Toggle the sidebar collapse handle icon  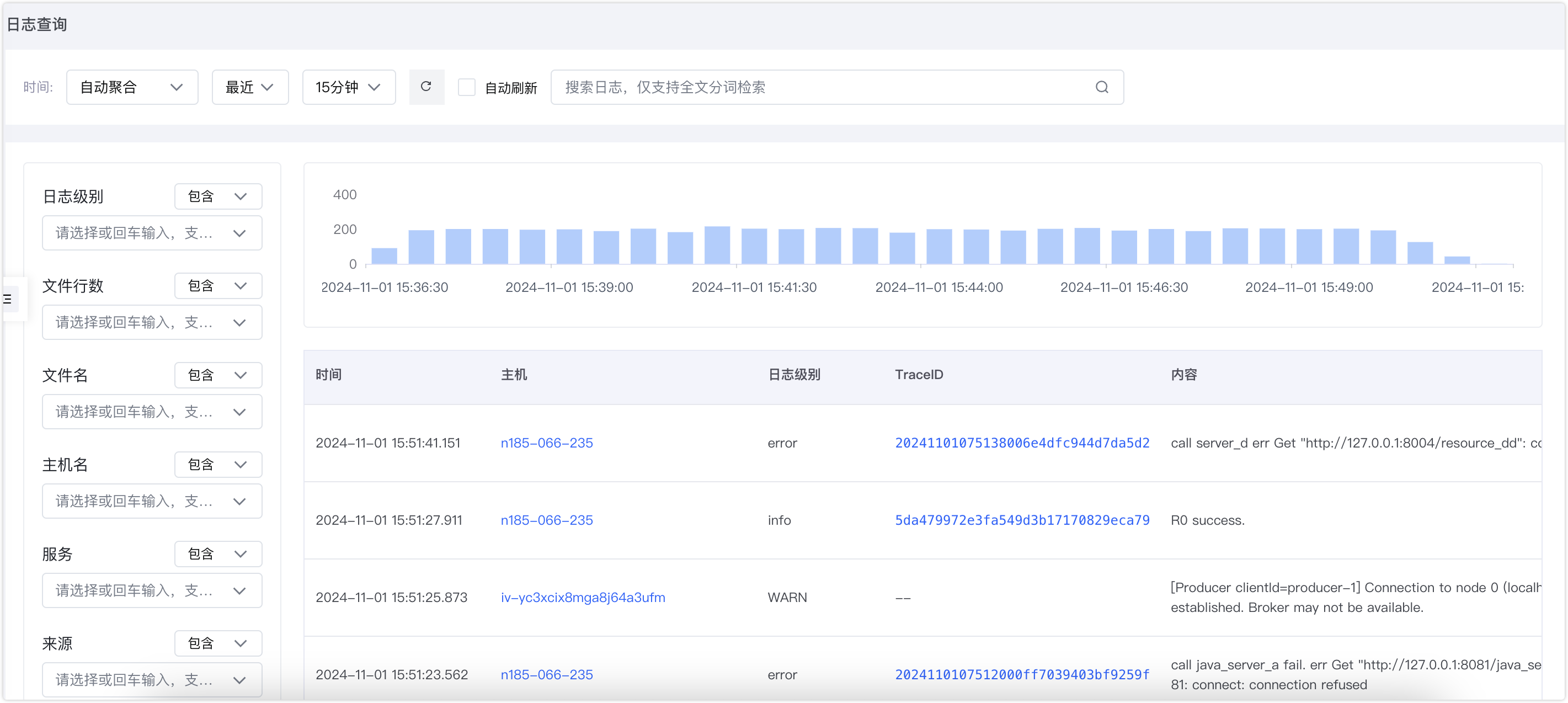point(8,299)
